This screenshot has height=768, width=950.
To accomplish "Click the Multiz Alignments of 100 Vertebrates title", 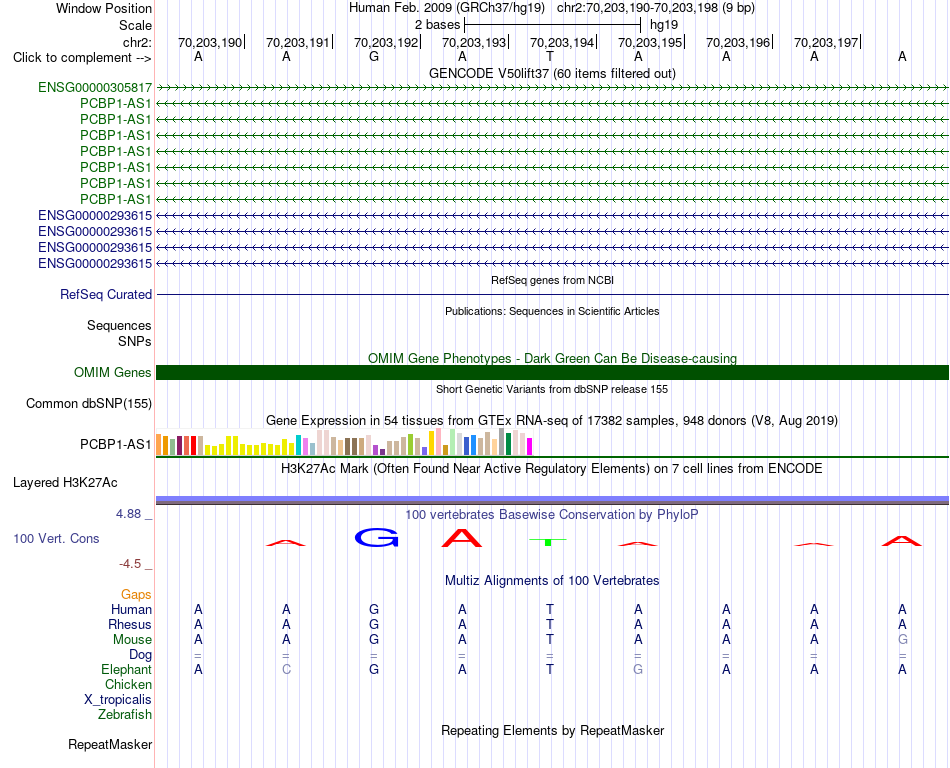I will point(552,580).
